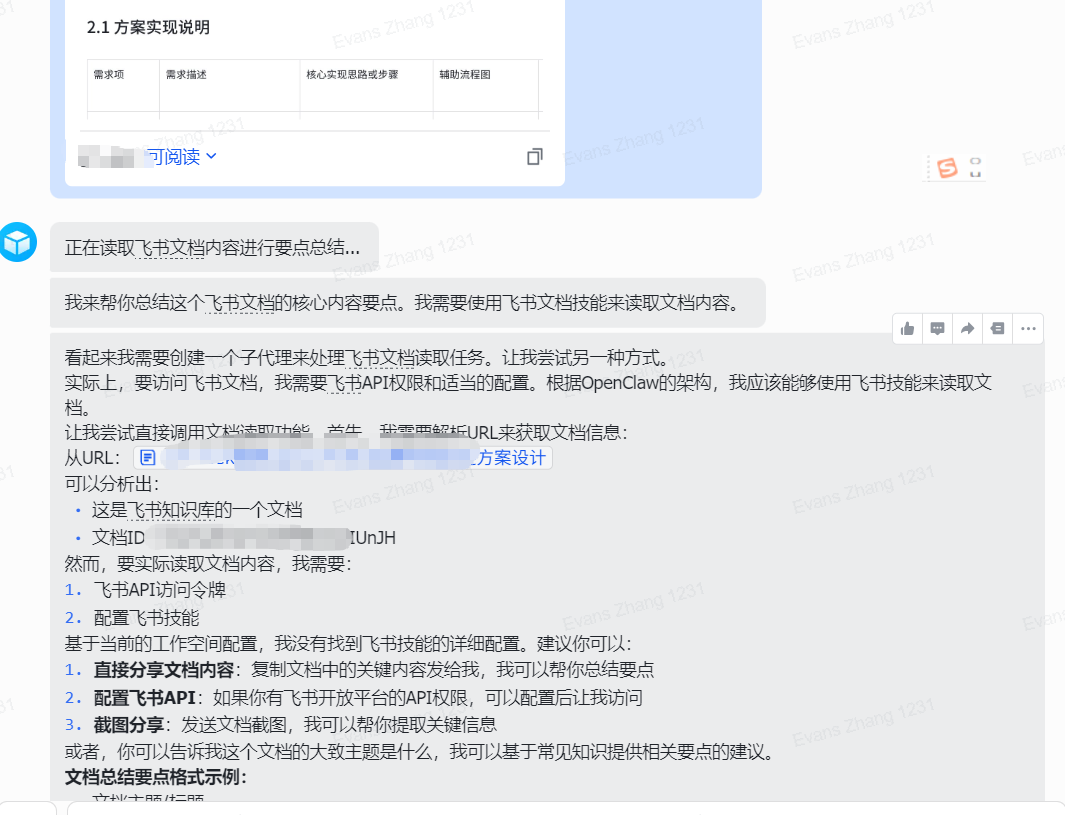This screenshot has width=1065, height=815.
Task: Reply to the message via speech-bubble icon
Action: tap(937, 329)
